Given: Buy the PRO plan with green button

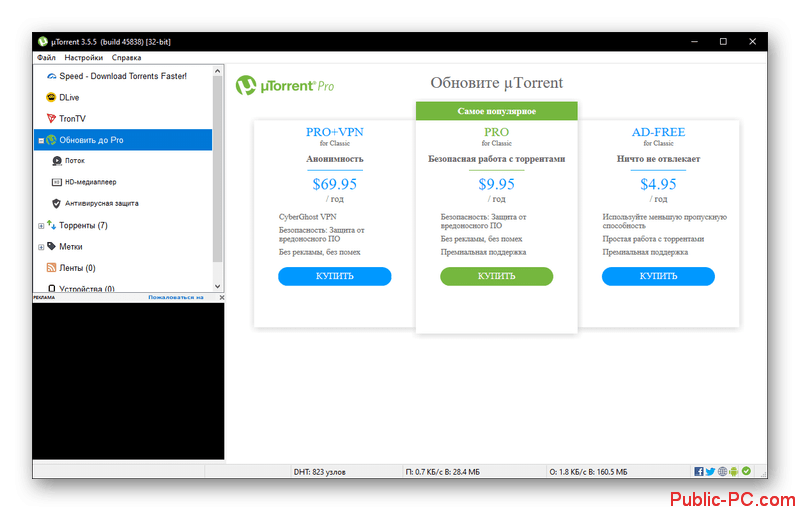Looking at the screenshot, I should (496, 276).
